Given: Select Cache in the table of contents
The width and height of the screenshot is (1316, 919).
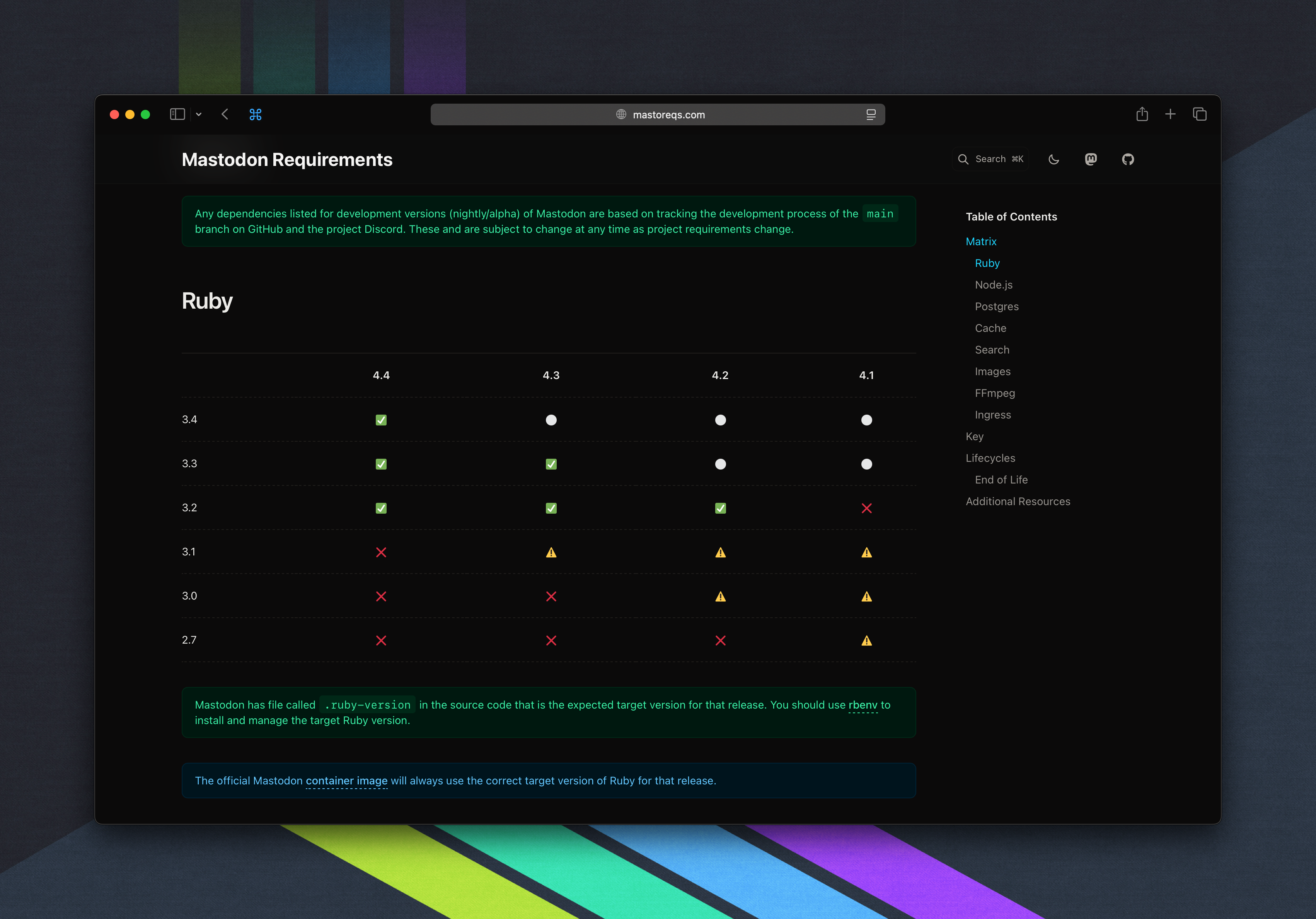Looking at the screenshot, I should coord(990,328).
